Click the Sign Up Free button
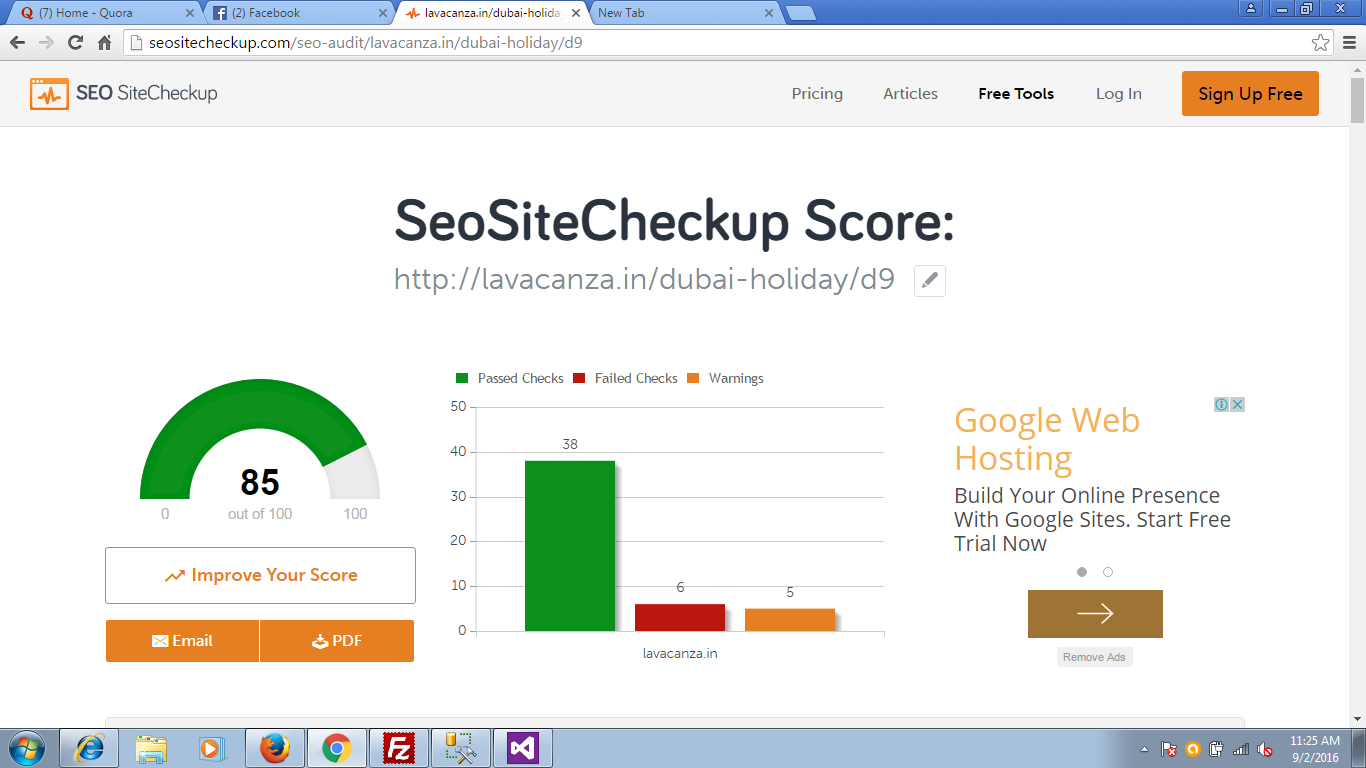The image size is (1366, 768). pyautogui.click(x=1250, y=94)
